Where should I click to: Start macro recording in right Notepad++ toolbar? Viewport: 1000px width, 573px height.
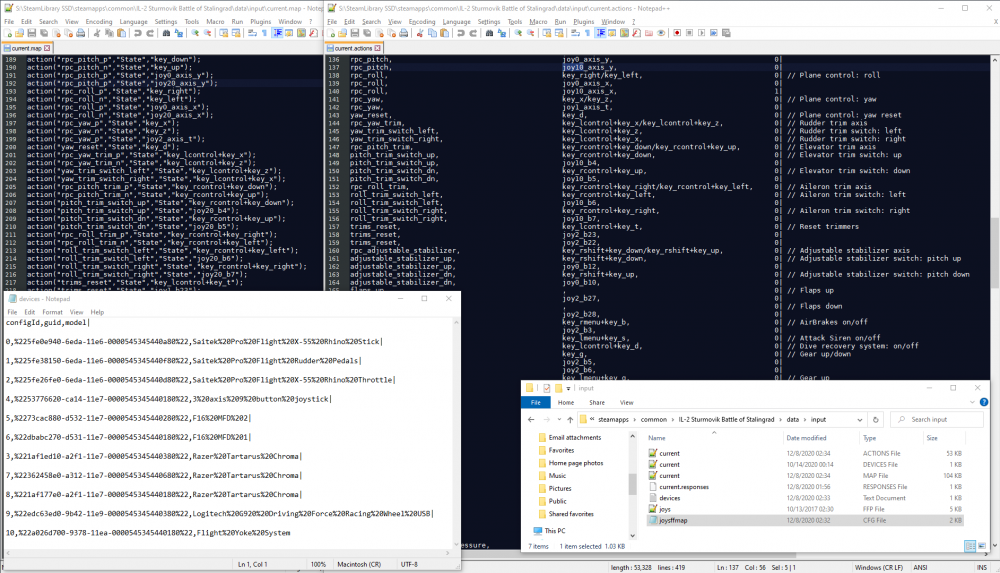click(x=676, y=32)
